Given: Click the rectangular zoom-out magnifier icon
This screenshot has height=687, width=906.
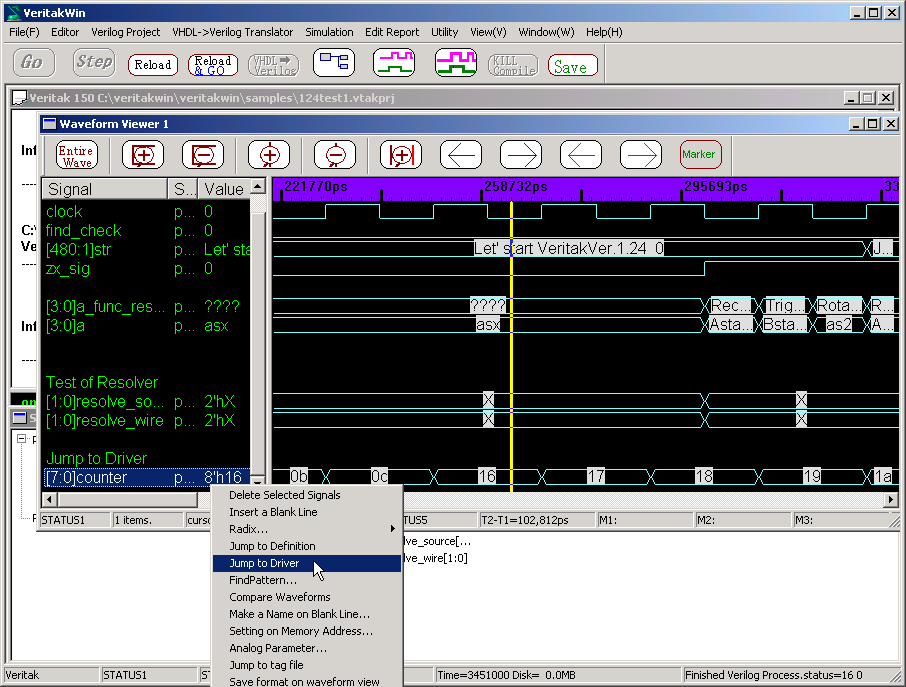Looking at the screenshot, I should click(203, 155).
